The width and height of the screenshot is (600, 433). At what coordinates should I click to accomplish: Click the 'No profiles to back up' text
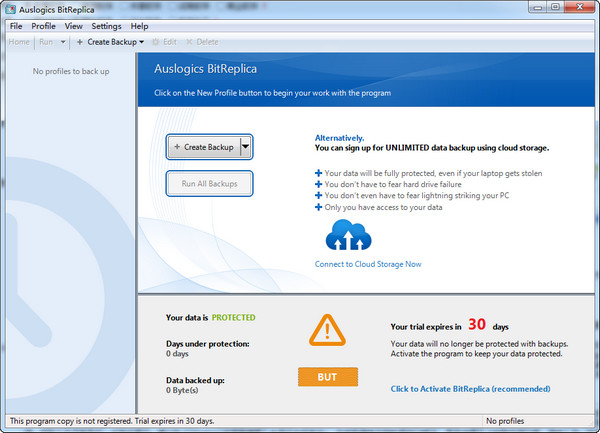tap(71, 71)
